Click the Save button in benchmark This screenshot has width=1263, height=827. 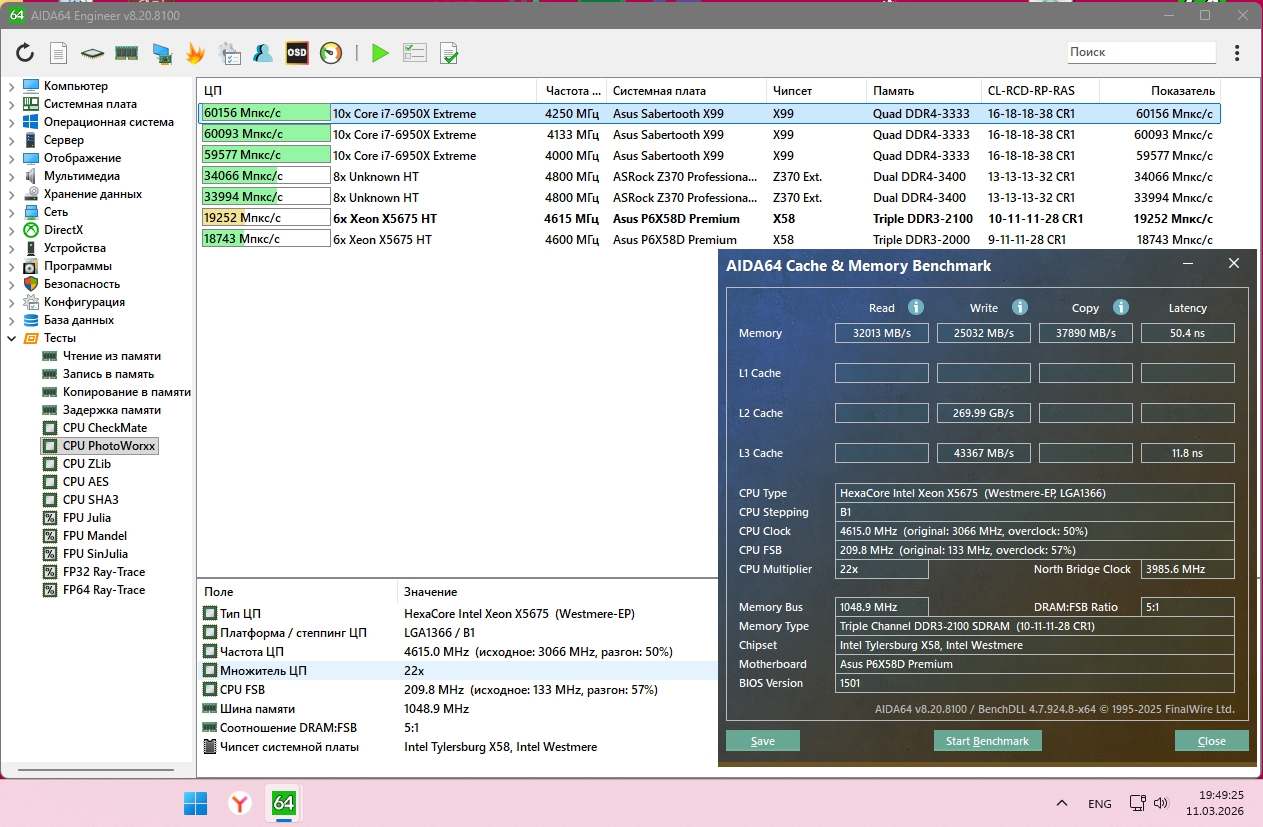(x=763, y=741)
